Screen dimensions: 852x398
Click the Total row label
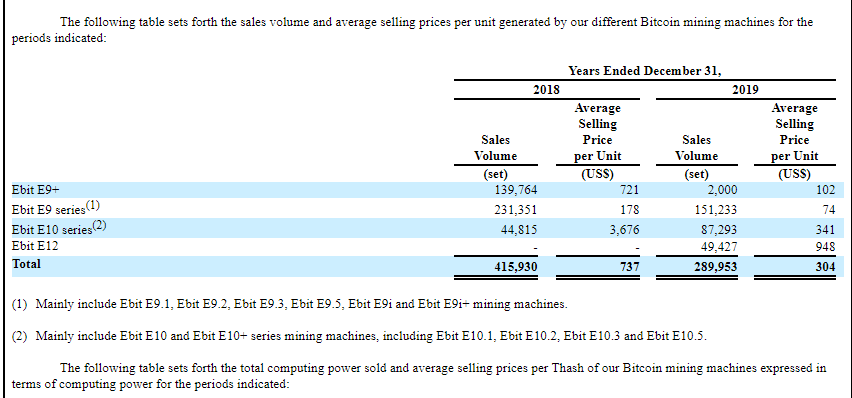(x=26, y=265)
